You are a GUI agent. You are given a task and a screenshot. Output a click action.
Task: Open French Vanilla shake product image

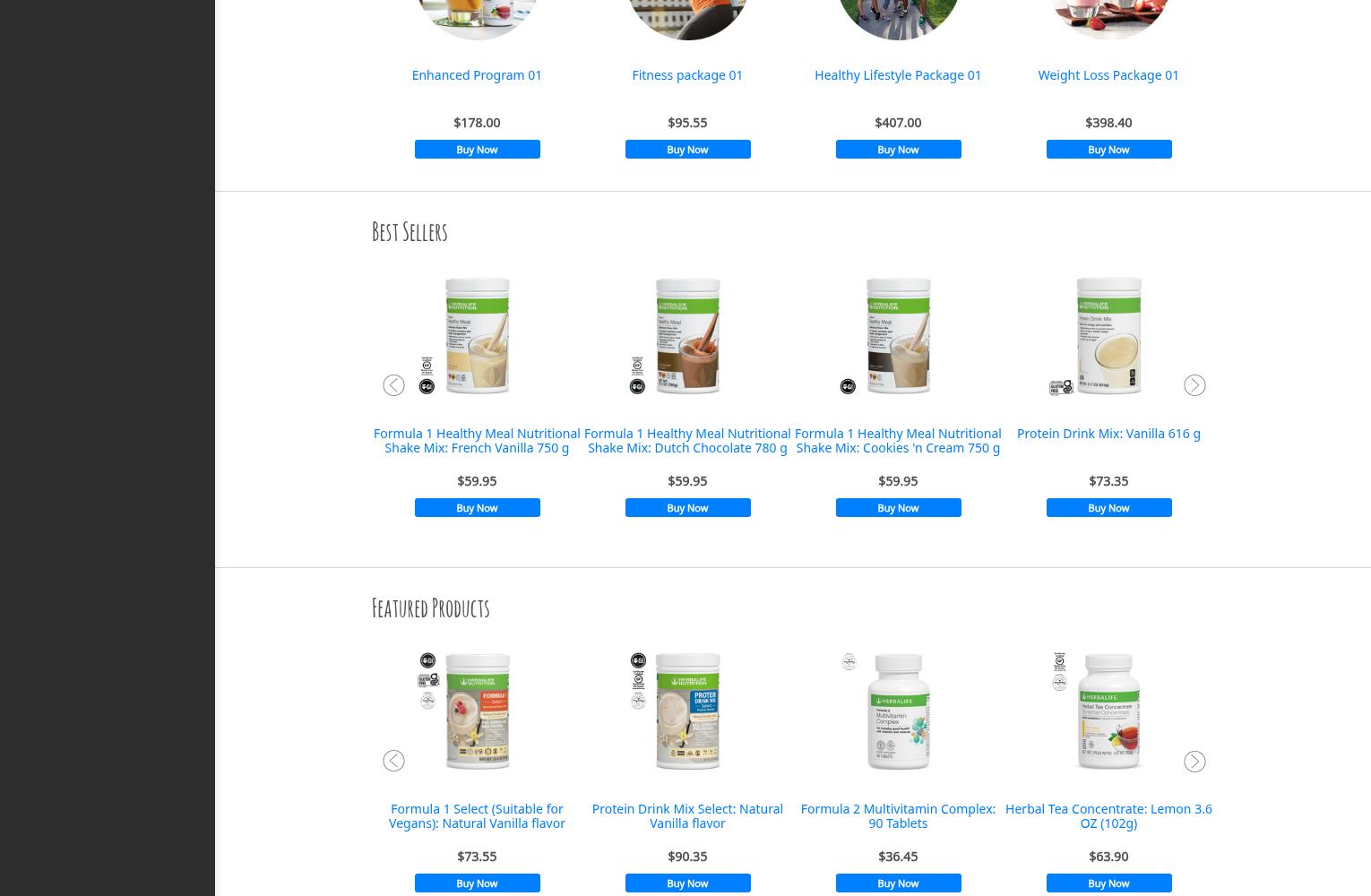click(477, 336)
